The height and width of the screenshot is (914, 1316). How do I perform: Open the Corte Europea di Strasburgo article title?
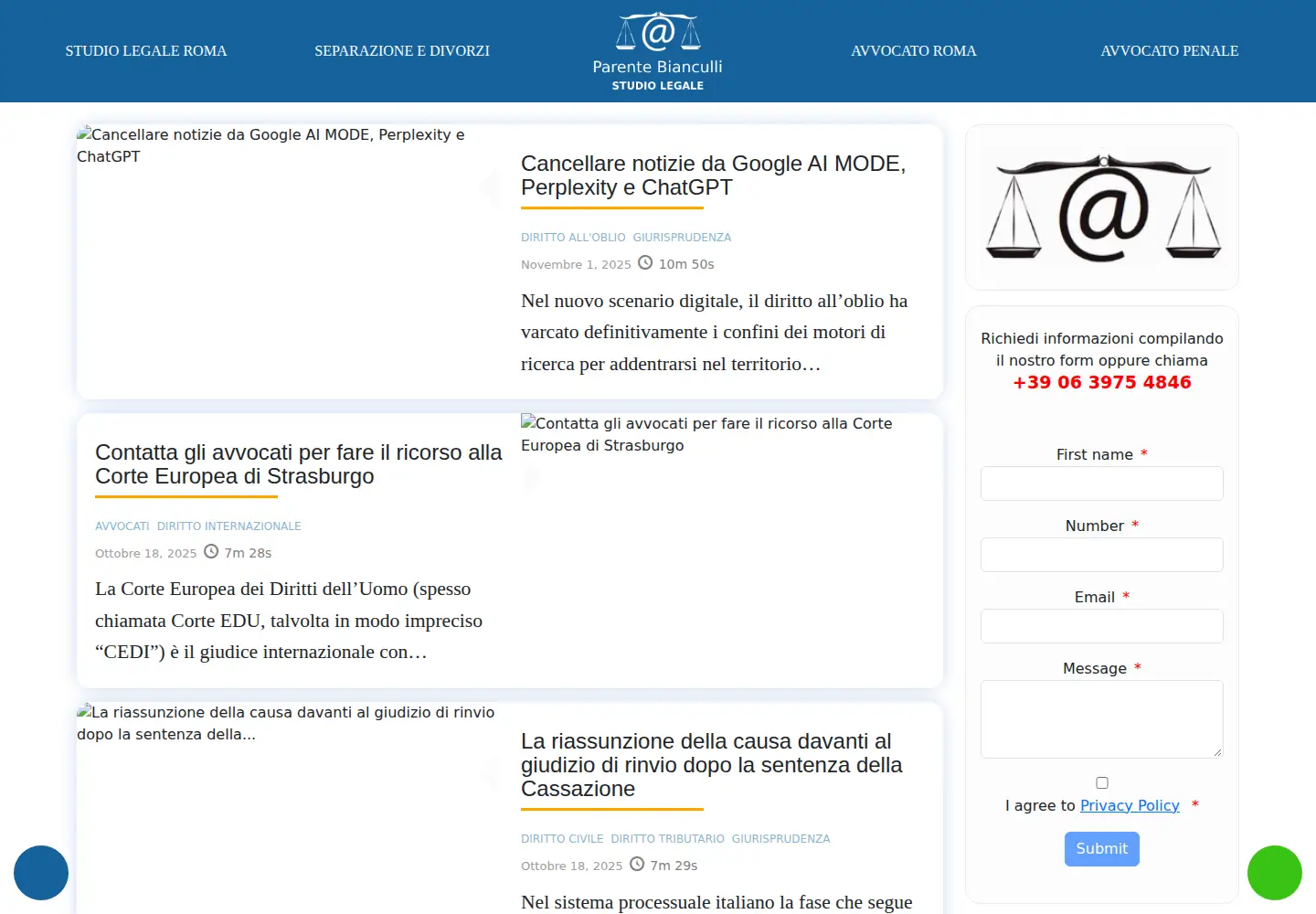pyautogui.click(x=299, y=464)
